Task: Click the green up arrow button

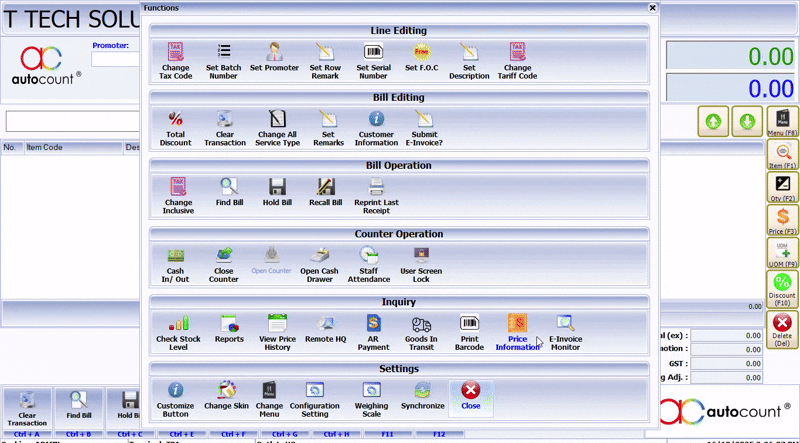Action: click(714, 121)
